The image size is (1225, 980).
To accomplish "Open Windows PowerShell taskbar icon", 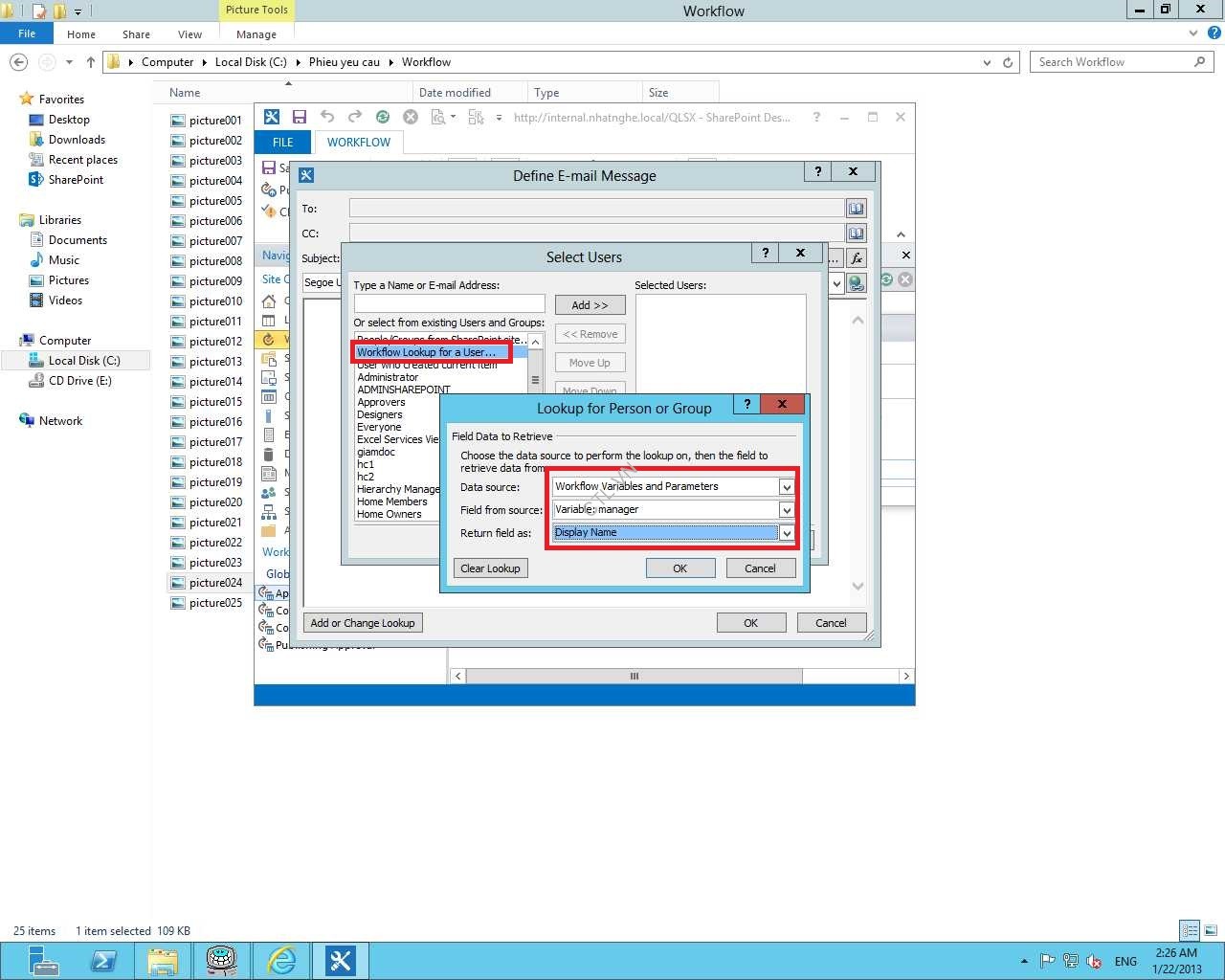I will tap(103, 960).
